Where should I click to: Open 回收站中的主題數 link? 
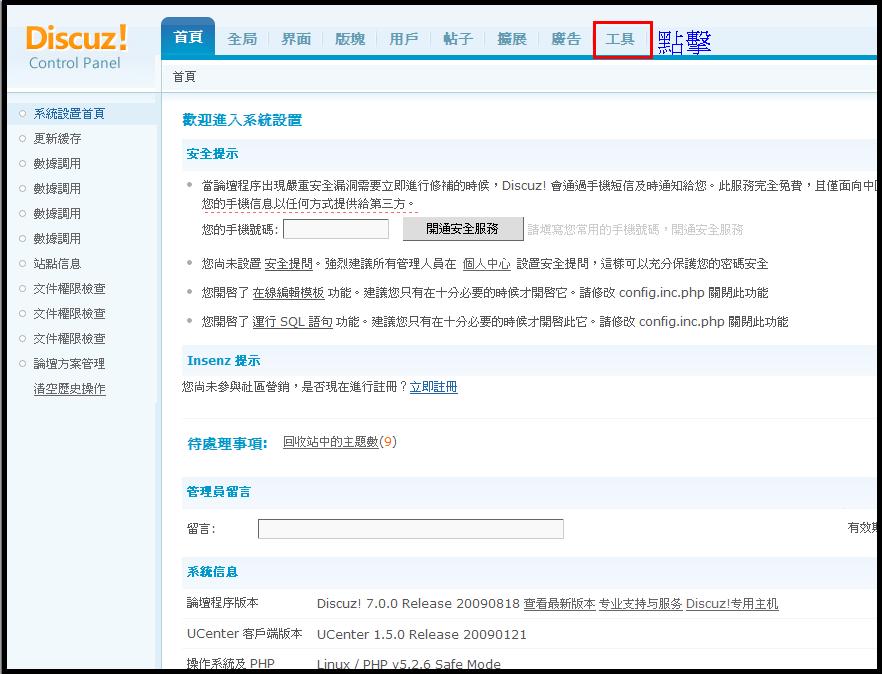pos(330,441)
